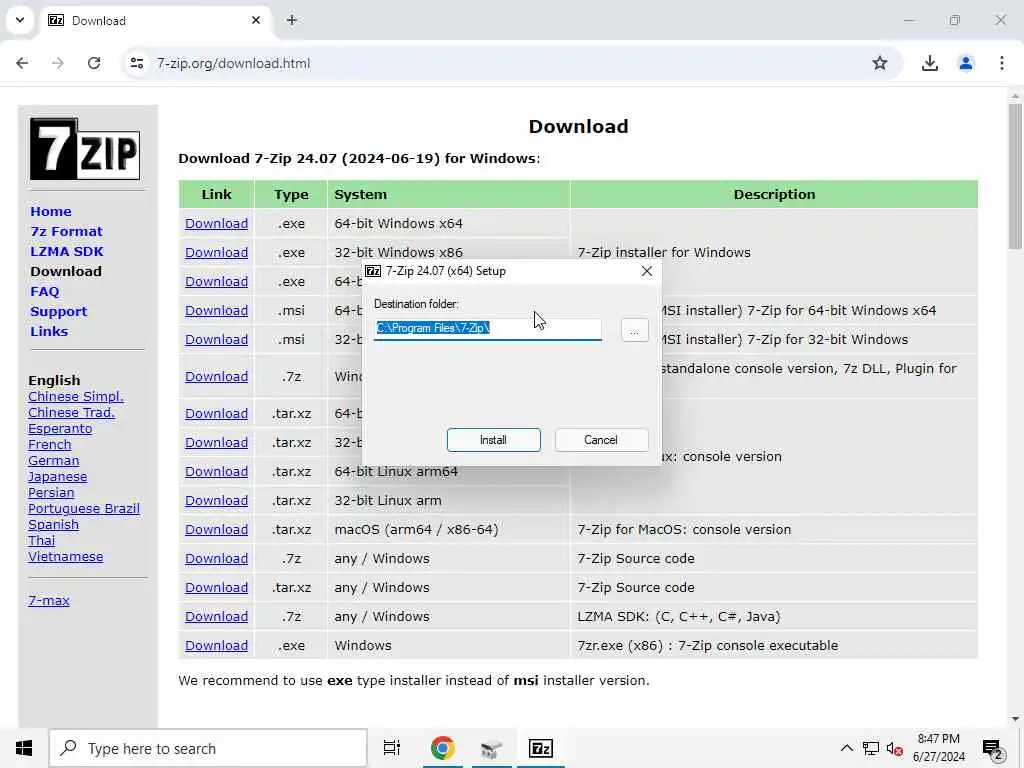The width and height of the screenshot is (1024, 768).
Task: Open the folder browse button in Setup
Action: 634,330
